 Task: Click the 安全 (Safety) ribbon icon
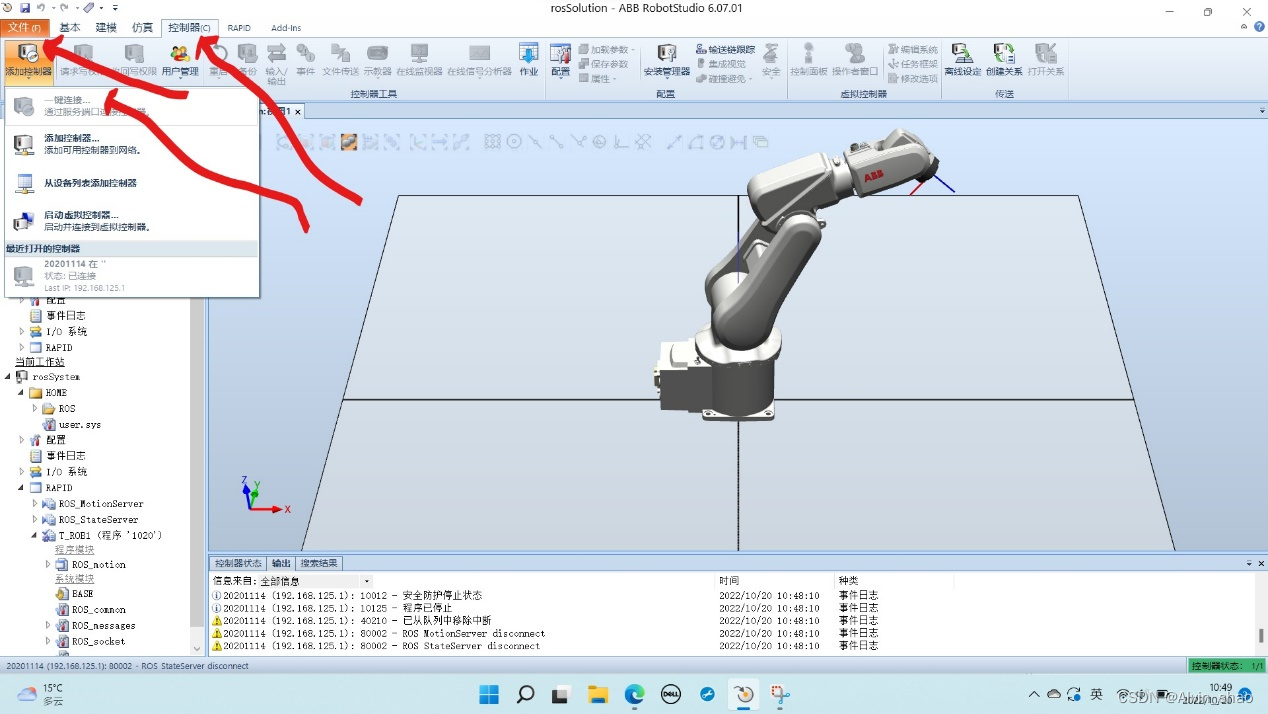[x=771, y=60]
